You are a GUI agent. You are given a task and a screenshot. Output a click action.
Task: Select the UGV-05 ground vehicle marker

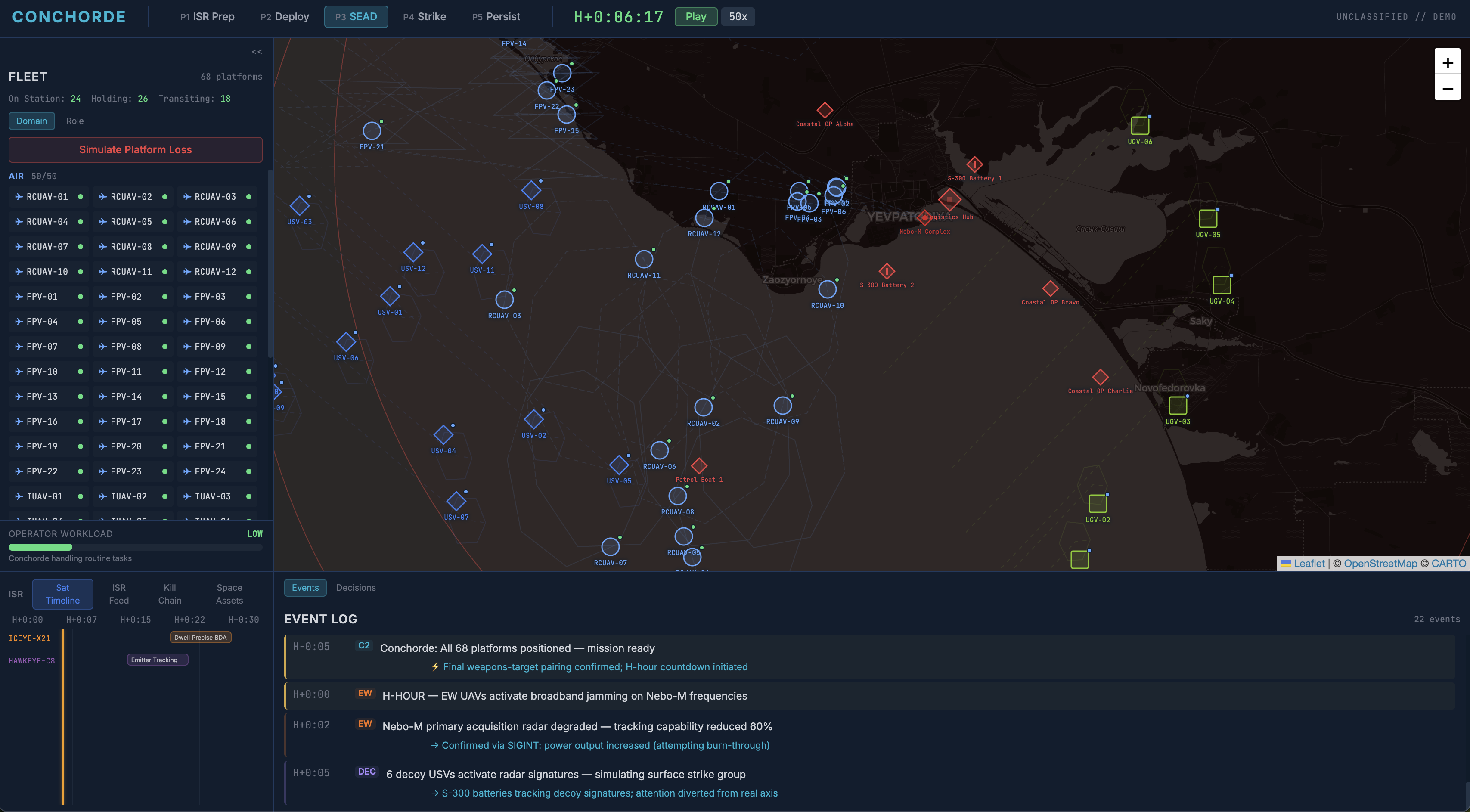tap(1209, 219)
